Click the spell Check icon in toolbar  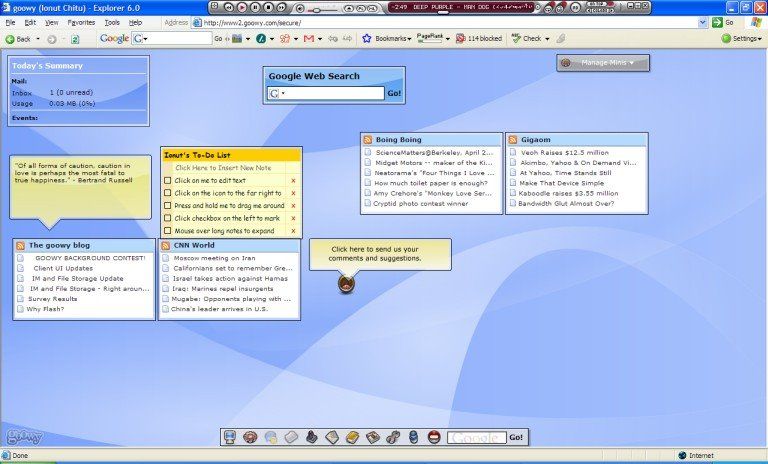pos(516,38)
